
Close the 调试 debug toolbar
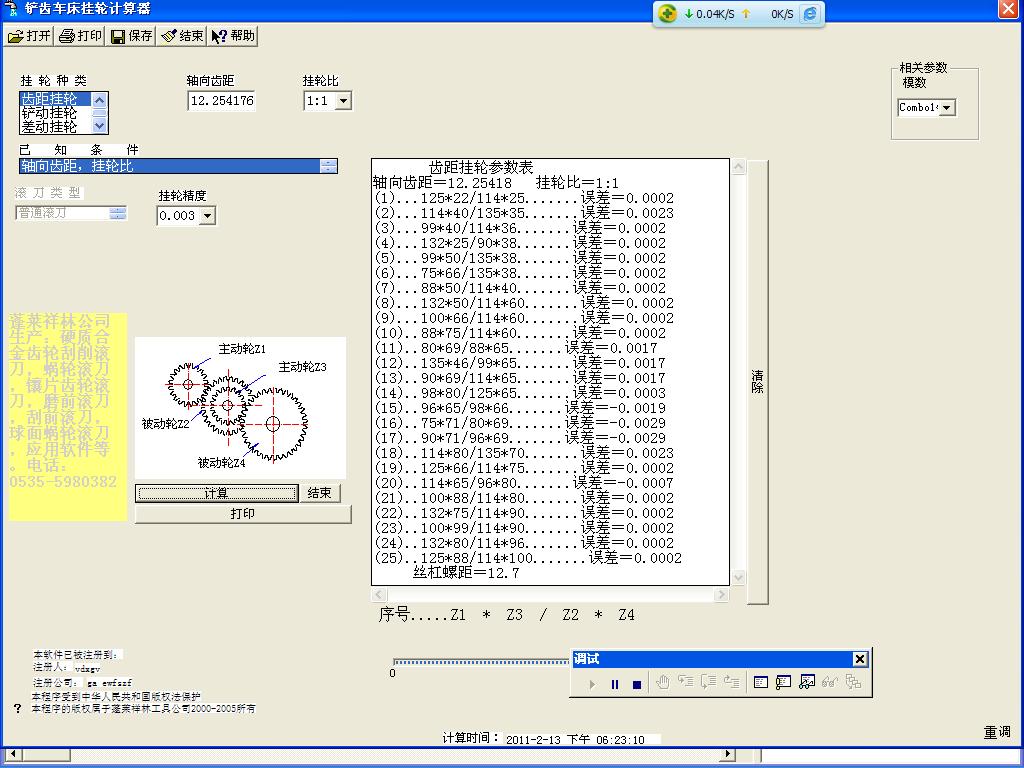click(860, 659)
